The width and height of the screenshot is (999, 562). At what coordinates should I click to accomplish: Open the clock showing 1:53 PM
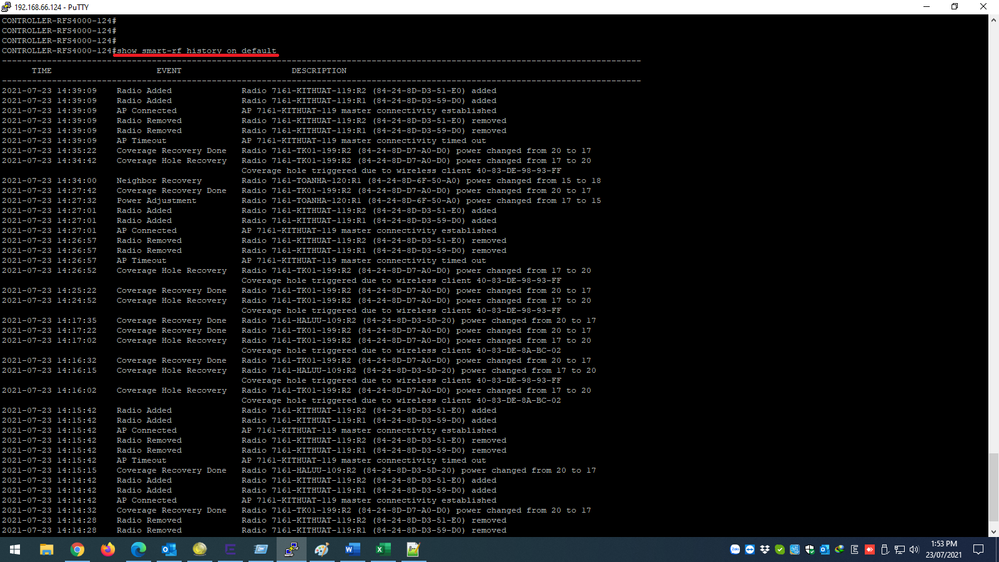pyautogui.click(x=945, y=549)
